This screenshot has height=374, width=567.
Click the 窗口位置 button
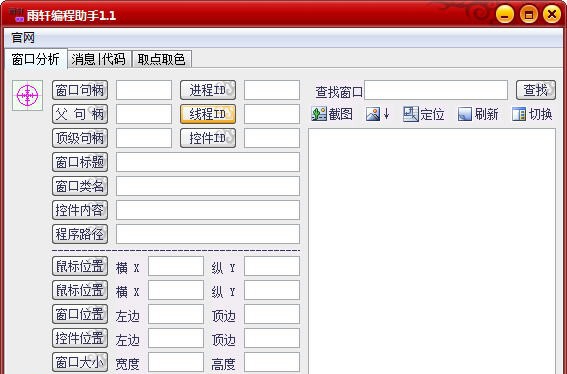(x=80, y=314)
